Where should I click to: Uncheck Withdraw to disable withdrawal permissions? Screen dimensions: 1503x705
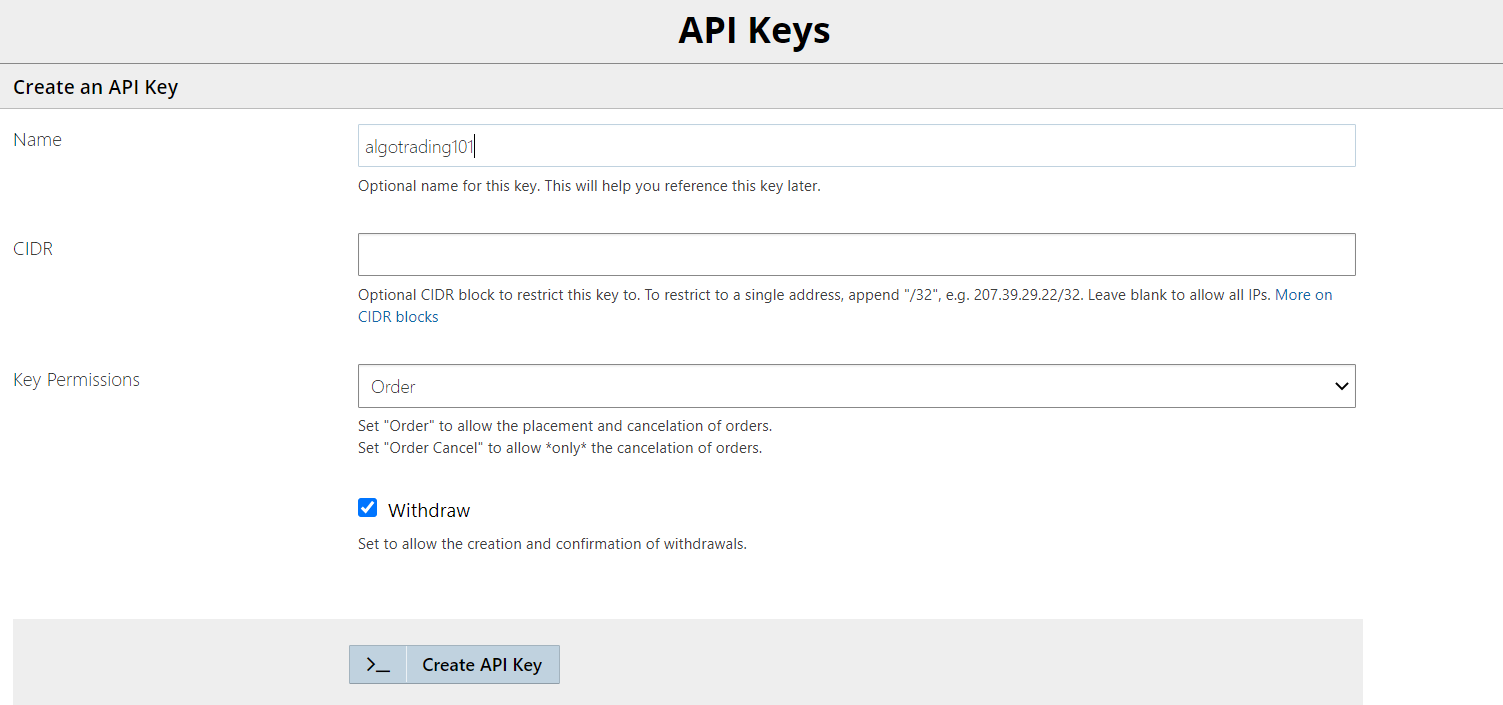(x=368, y=507)
